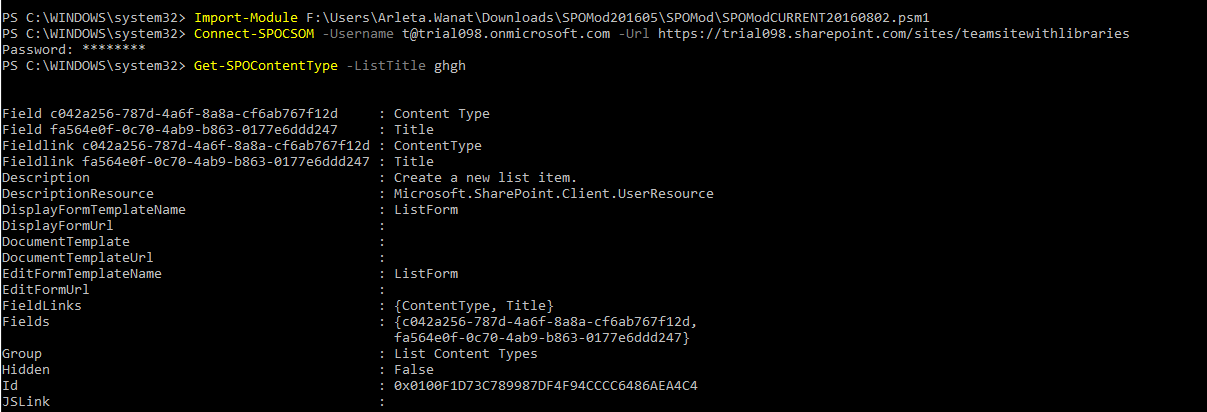Click the Import-Module command text

click(242, 18)
